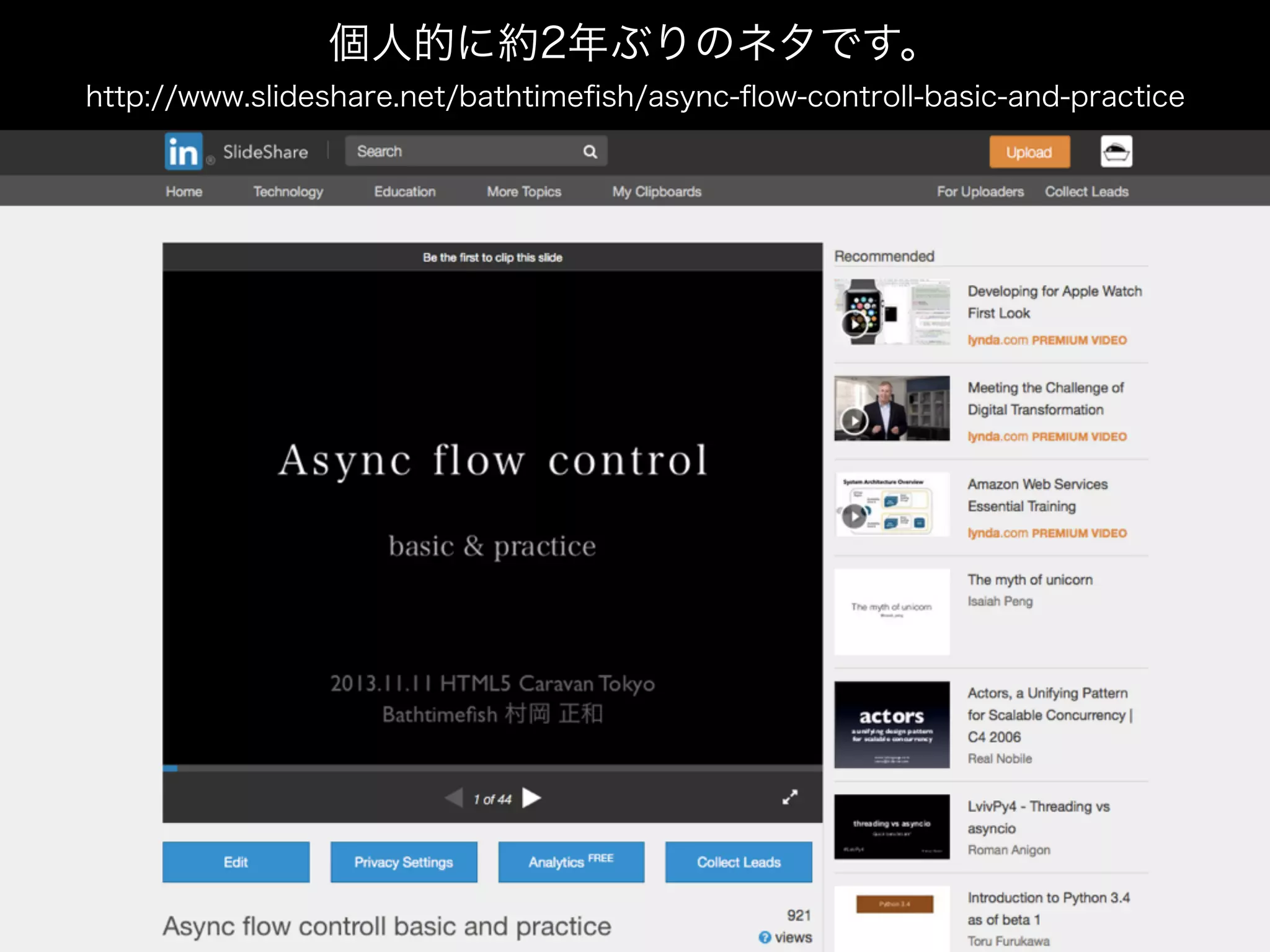
Task: Expand the More Topics menu
Action: (x=524, y=192)
